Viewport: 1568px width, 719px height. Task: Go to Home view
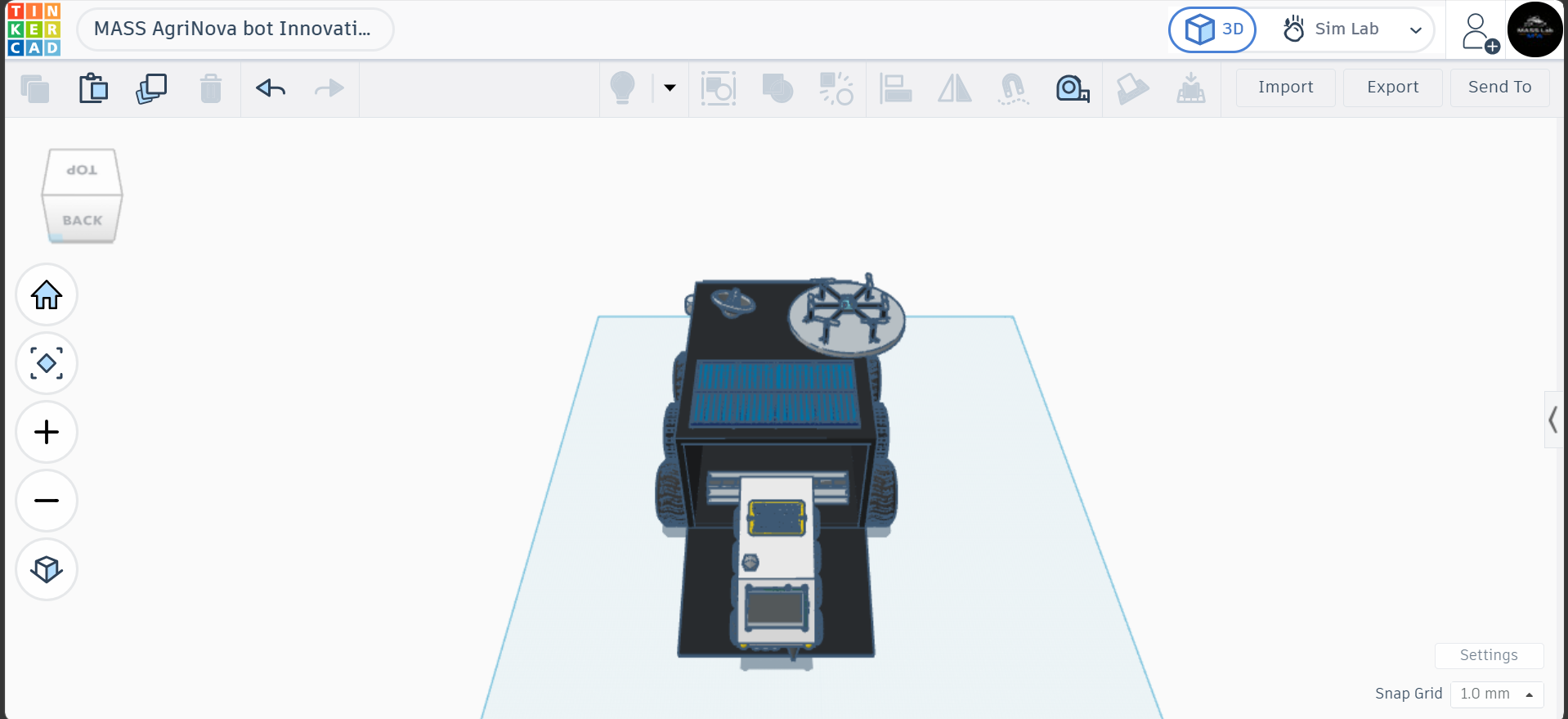[x=47, y=294]
